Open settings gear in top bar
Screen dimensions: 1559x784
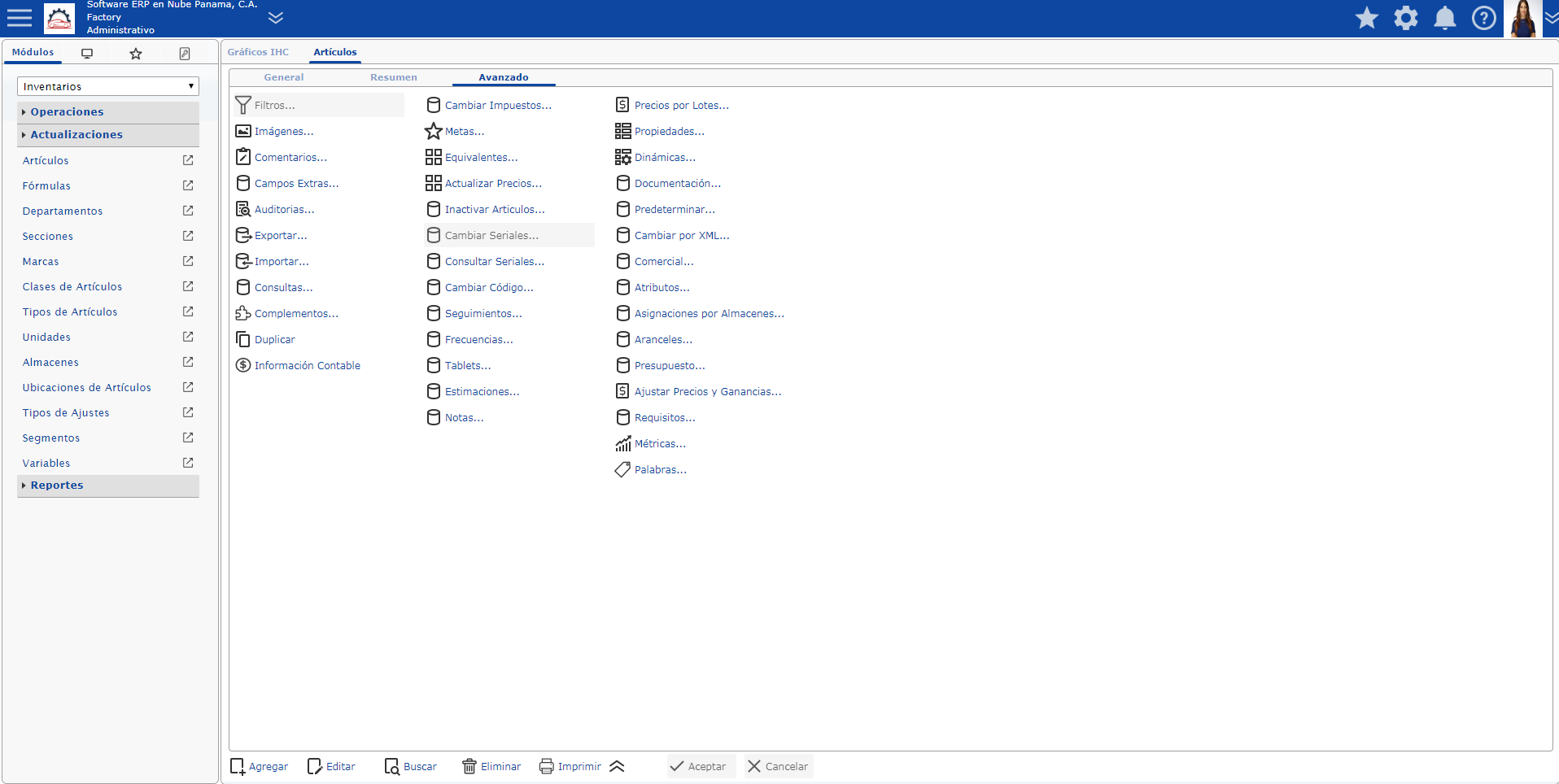click(1406, 18)
